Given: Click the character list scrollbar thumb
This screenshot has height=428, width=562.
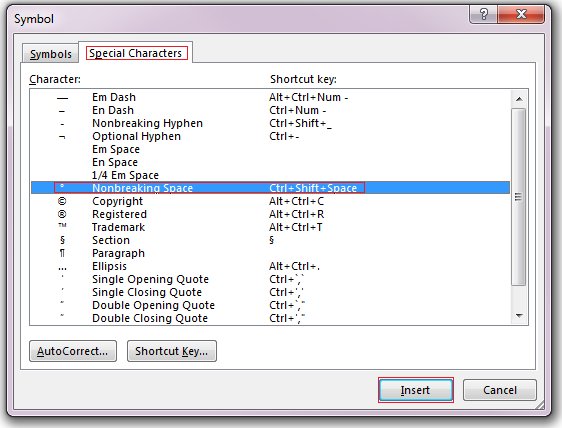Looking at the screenshot, I should [519, 196].
